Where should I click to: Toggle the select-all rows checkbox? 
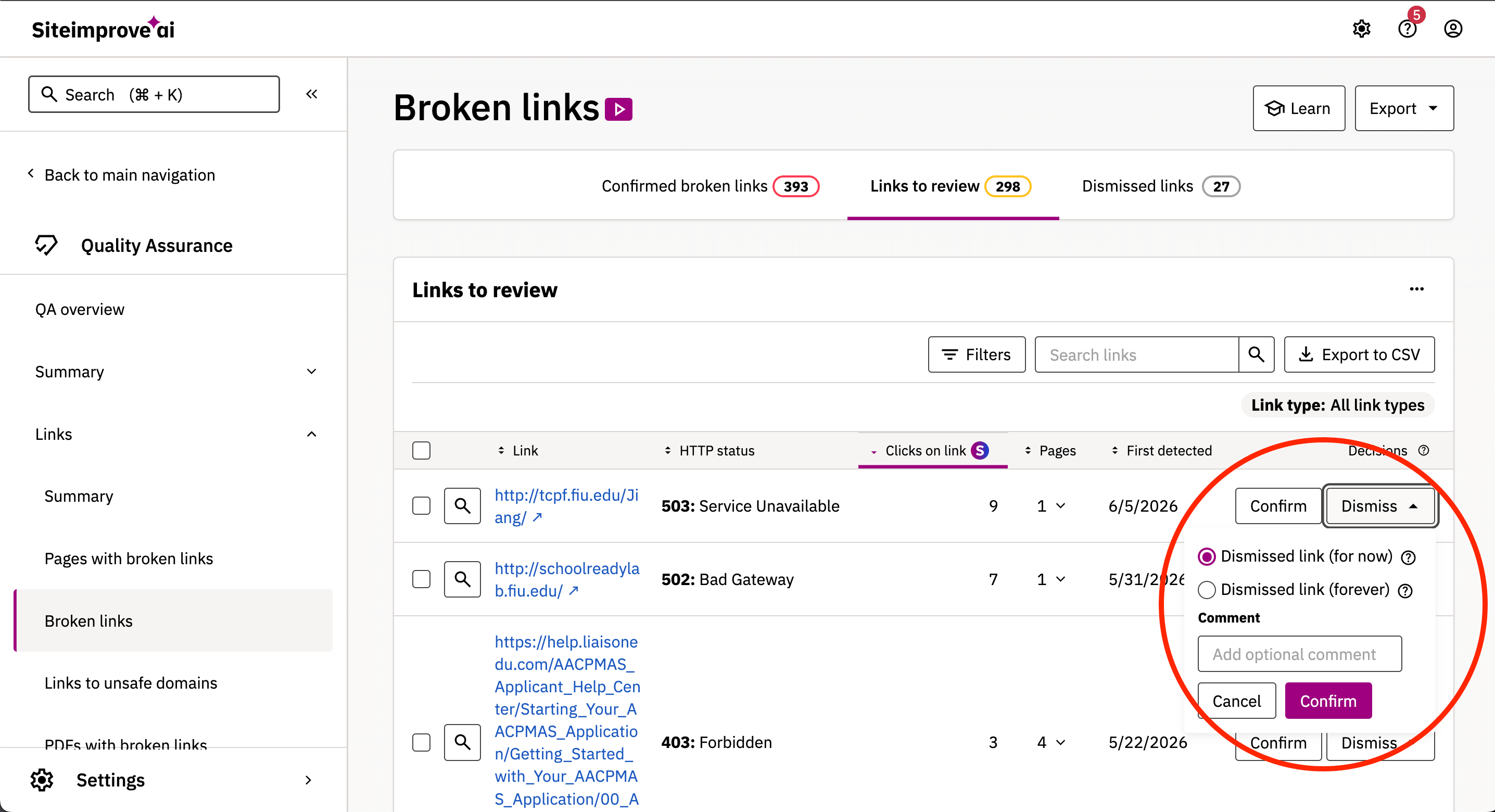click(x=421, y=450)
